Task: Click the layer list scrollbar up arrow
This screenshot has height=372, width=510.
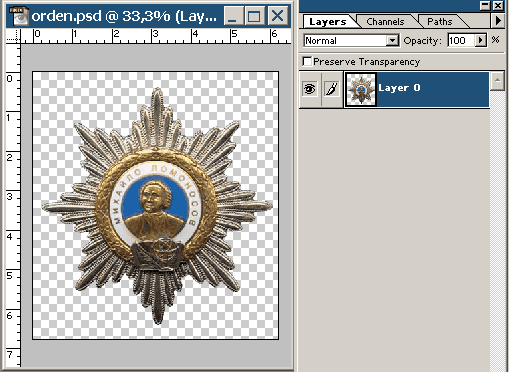Action: [497, 81]
